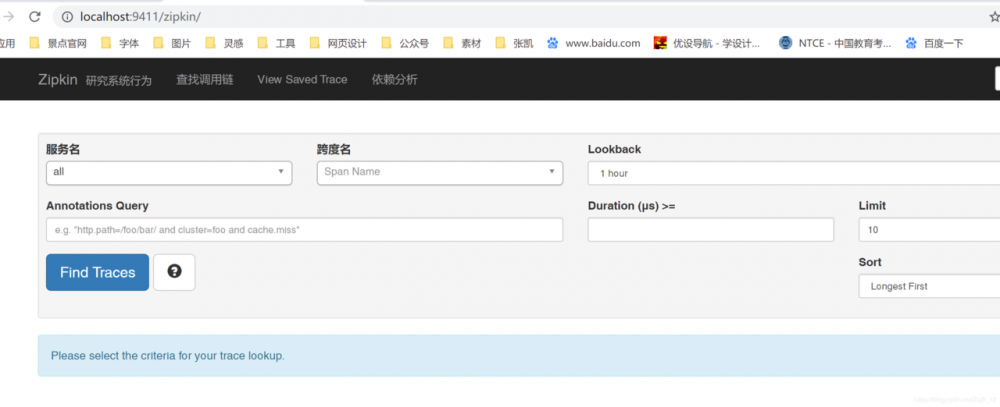This screenshot has height=407, width=1000.
Task: Click the Find Traces button
Action: (x=98, y=272)
